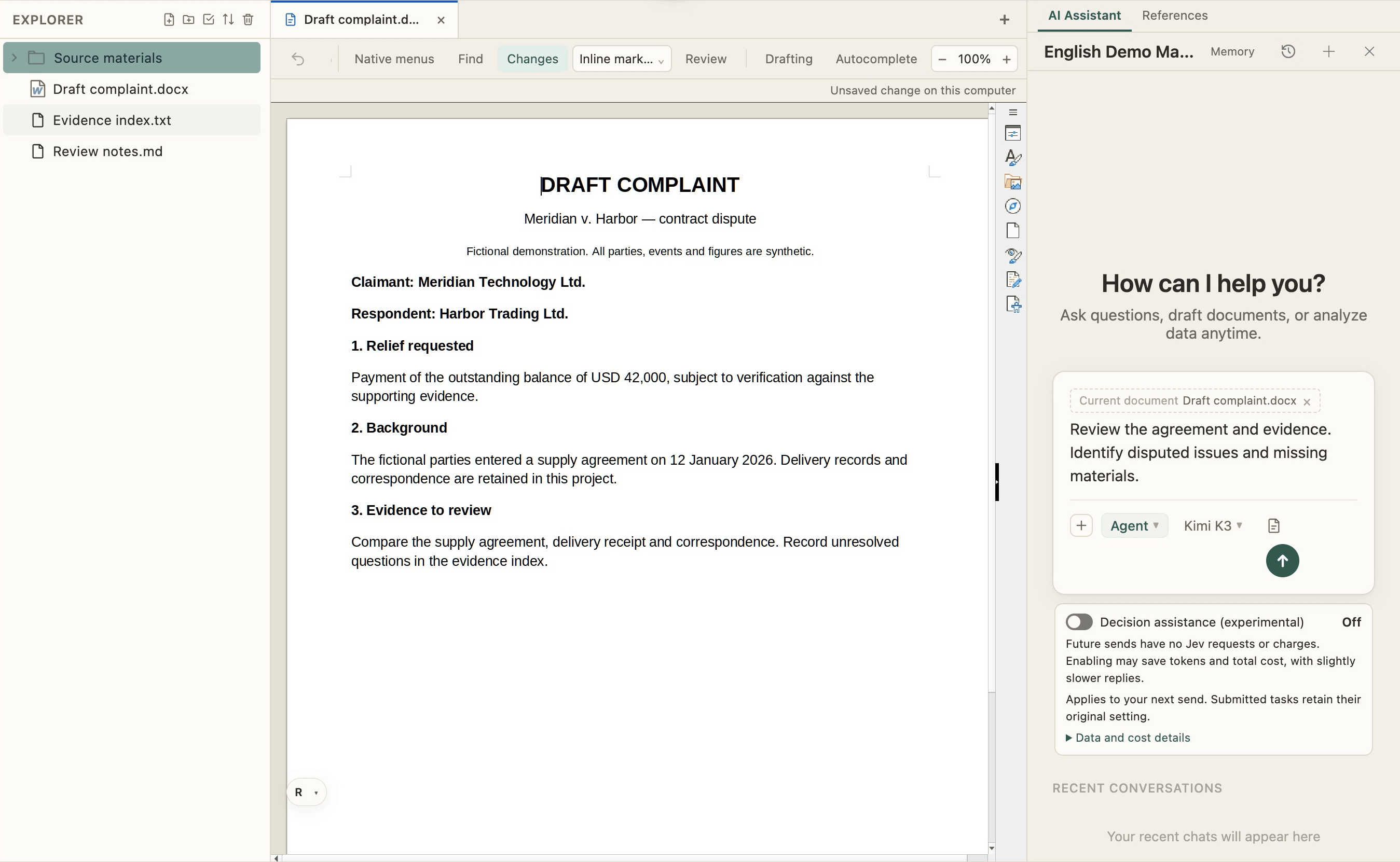Expand Data and cost details

click(1128, 738)
